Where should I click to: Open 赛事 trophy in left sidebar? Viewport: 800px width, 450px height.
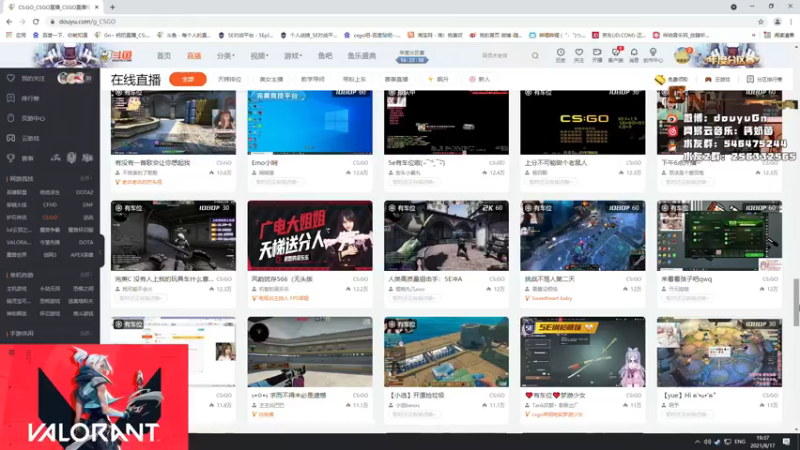tap(11, 158)
